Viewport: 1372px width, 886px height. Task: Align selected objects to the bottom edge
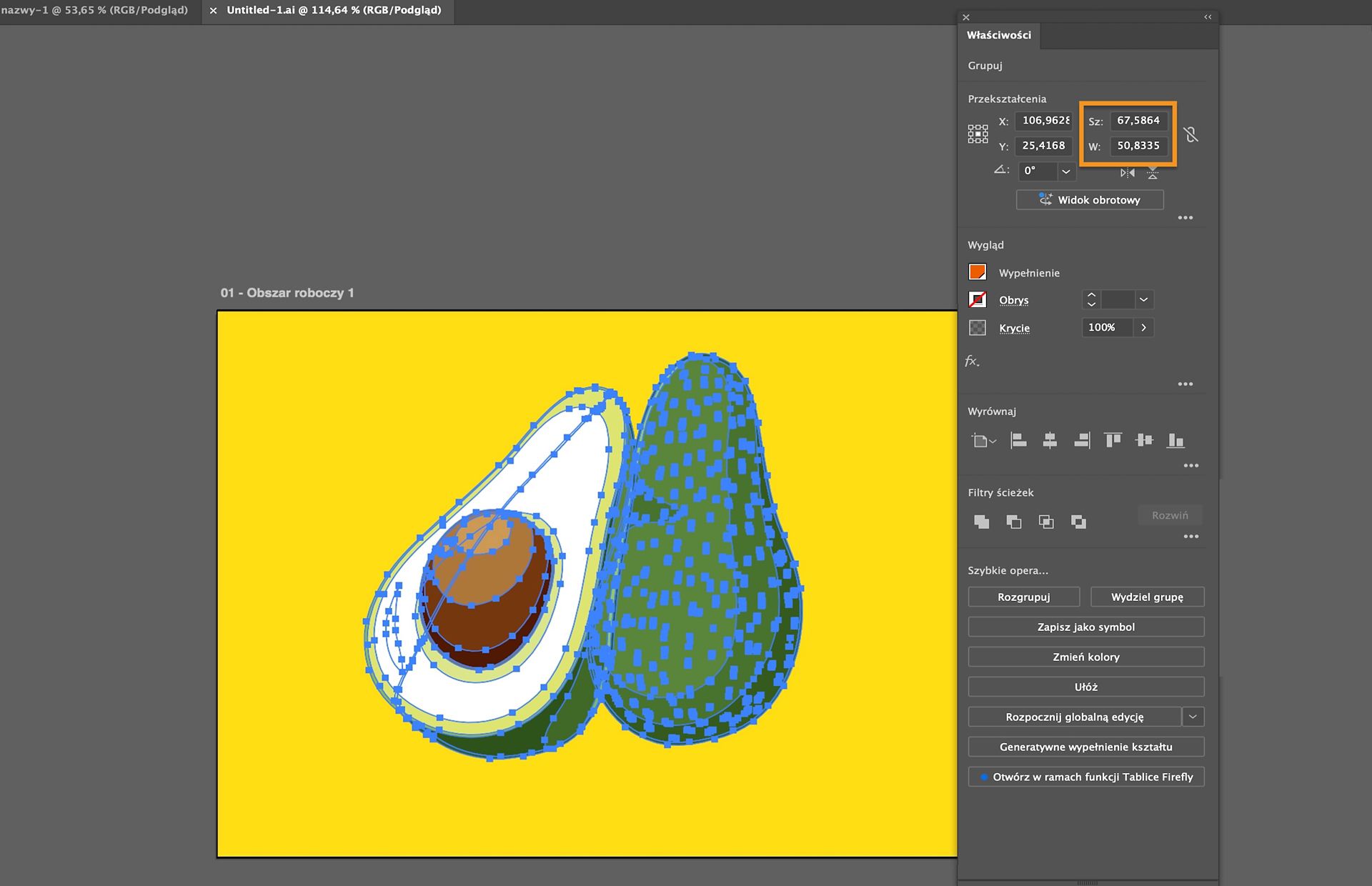(x=1175, y=441)
